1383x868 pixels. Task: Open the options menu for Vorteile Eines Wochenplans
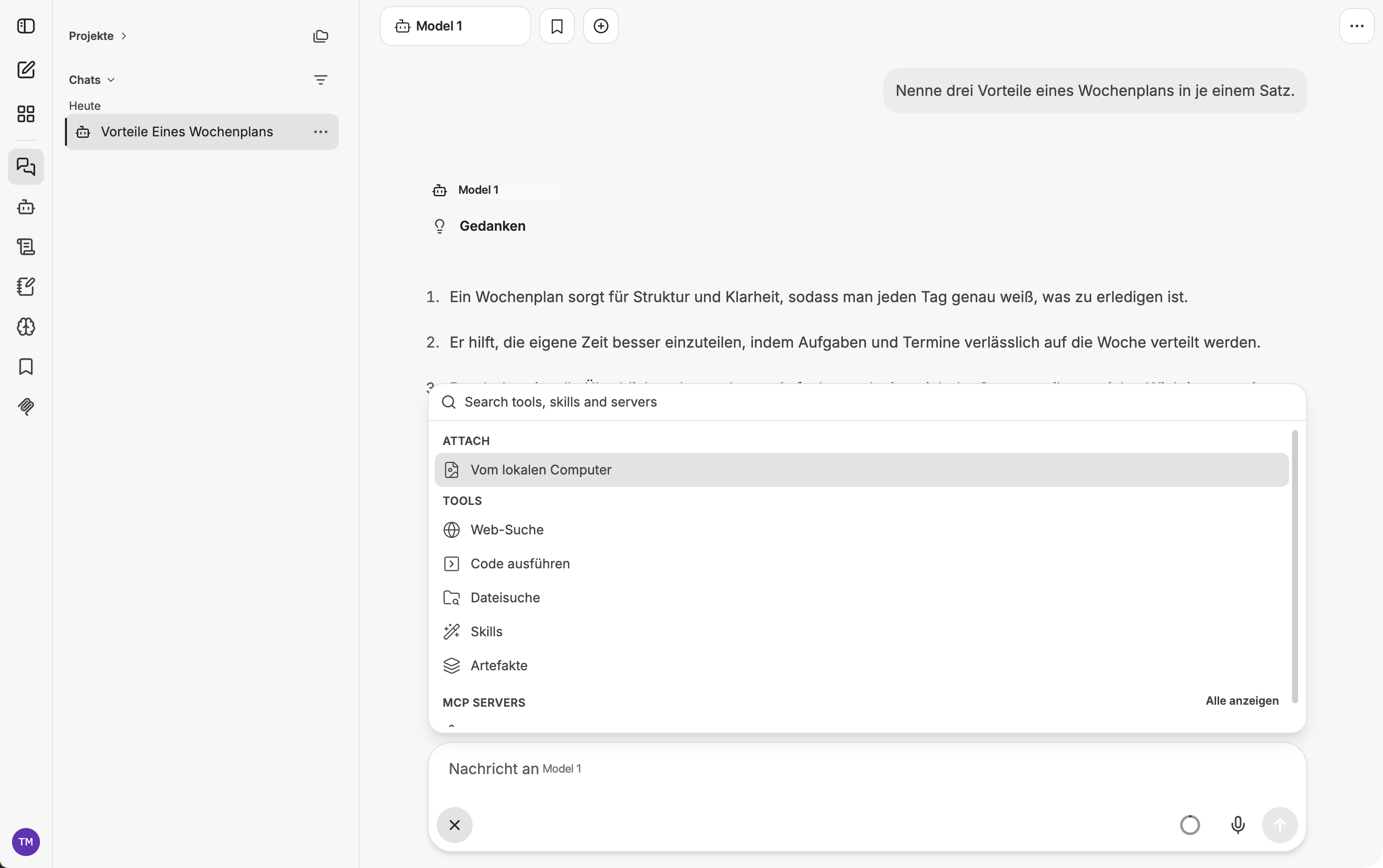[320, 132]
